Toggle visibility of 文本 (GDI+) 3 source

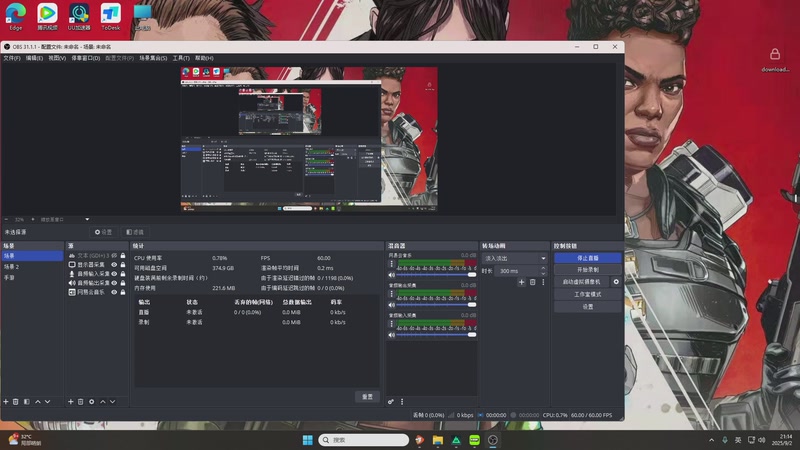pos(114,256)
